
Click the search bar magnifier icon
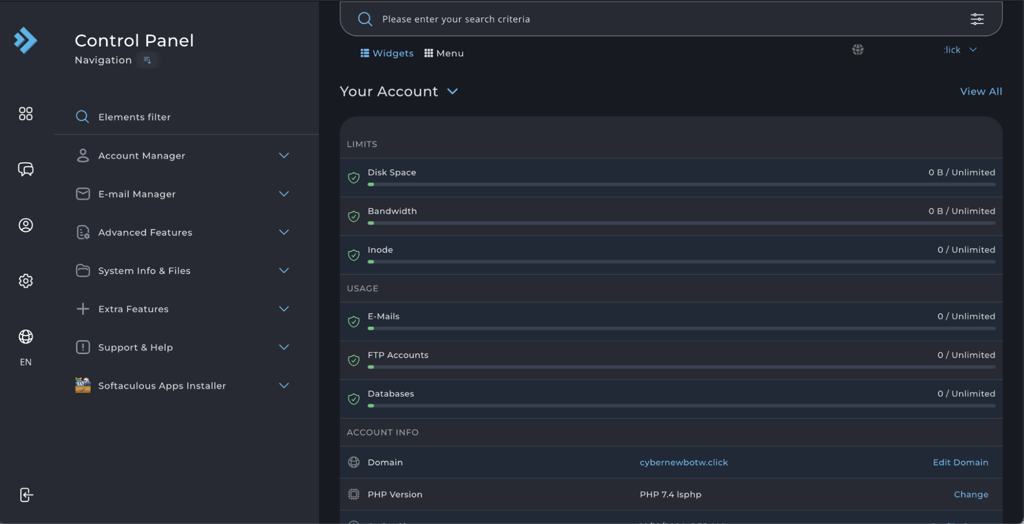point(365,19)
